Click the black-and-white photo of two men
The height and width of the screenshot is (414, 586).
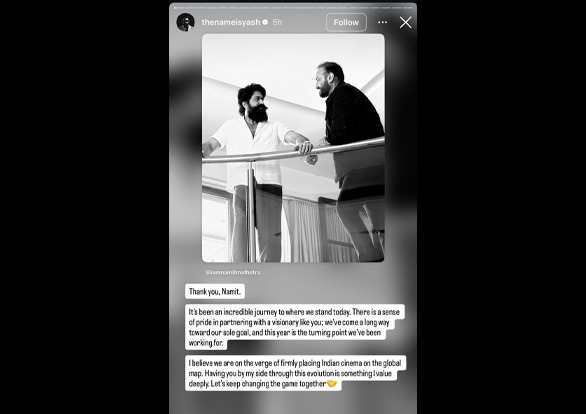[x=293, y=148]
